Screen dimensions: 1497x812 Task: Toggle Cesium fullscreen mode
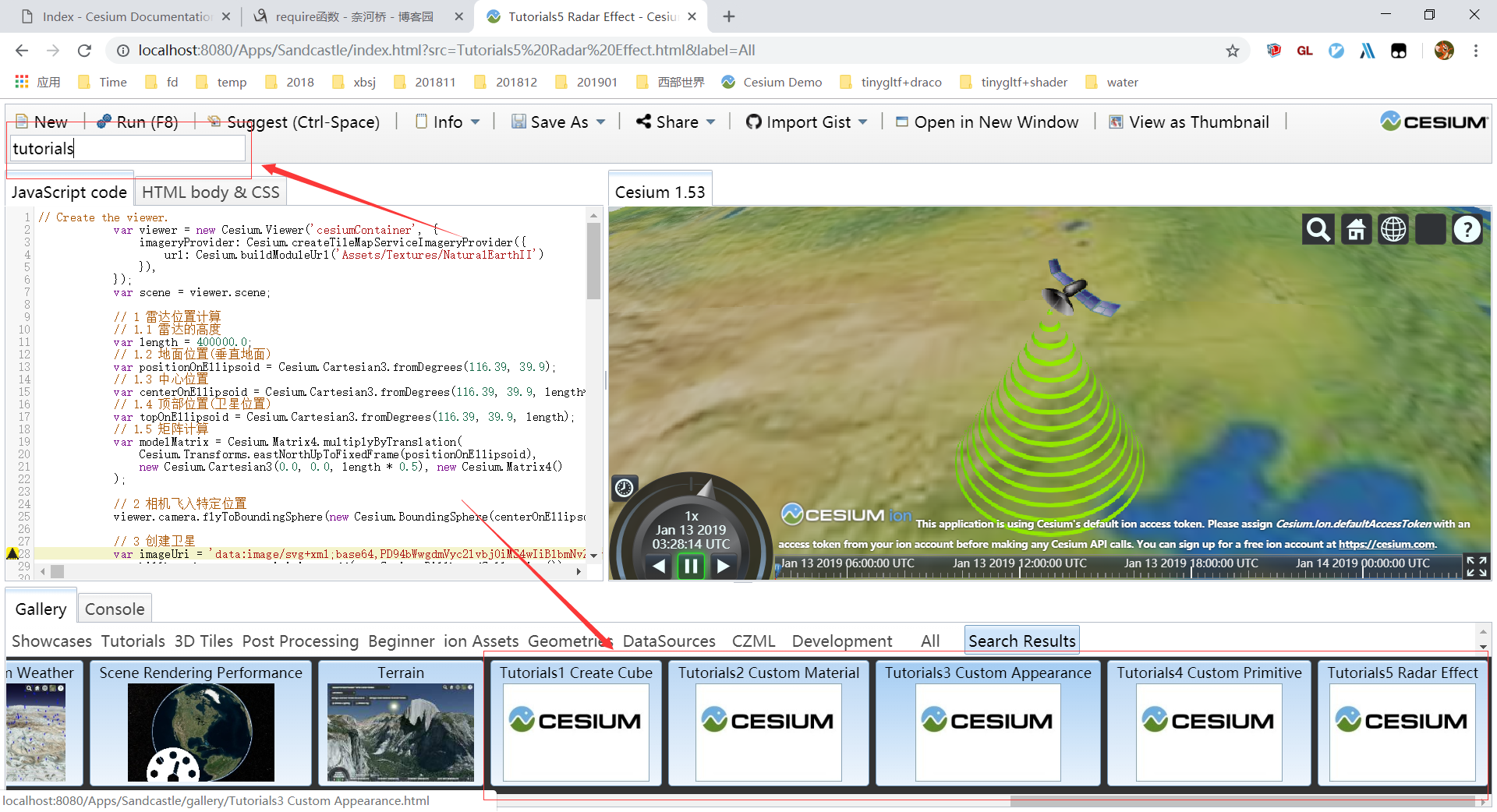(1476, 567)
